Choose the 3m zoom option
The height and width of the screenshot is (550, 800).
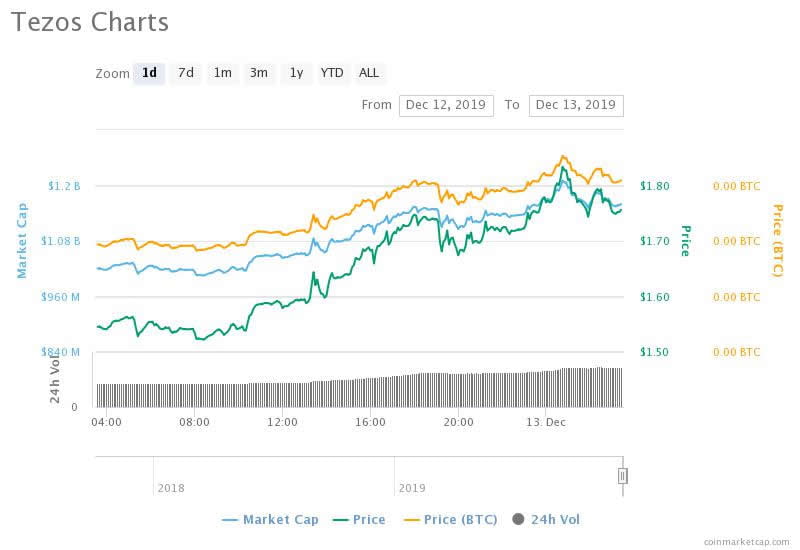[259, 73]
